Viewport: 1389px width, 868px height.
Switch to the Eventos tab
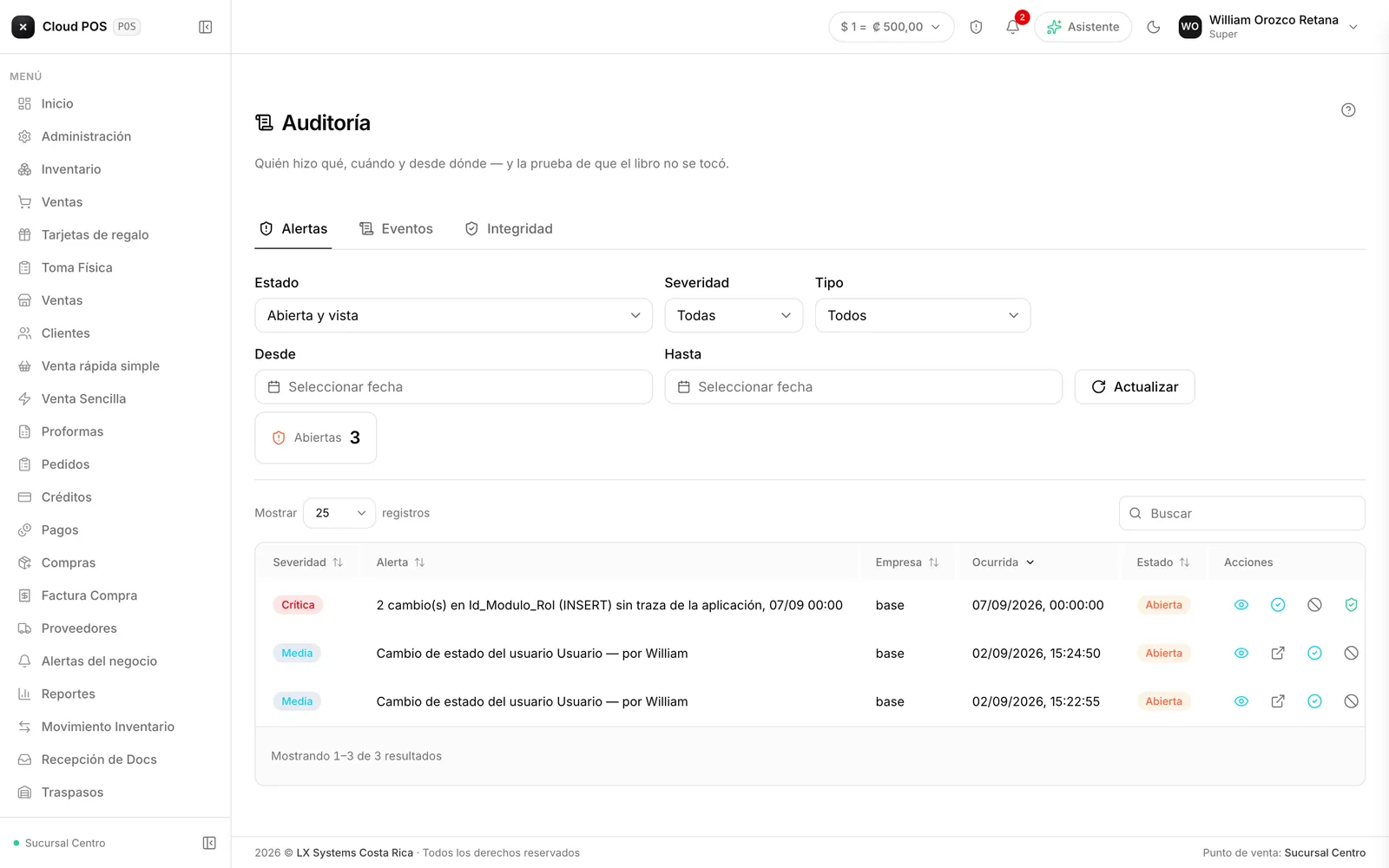[x=396, y=229]
